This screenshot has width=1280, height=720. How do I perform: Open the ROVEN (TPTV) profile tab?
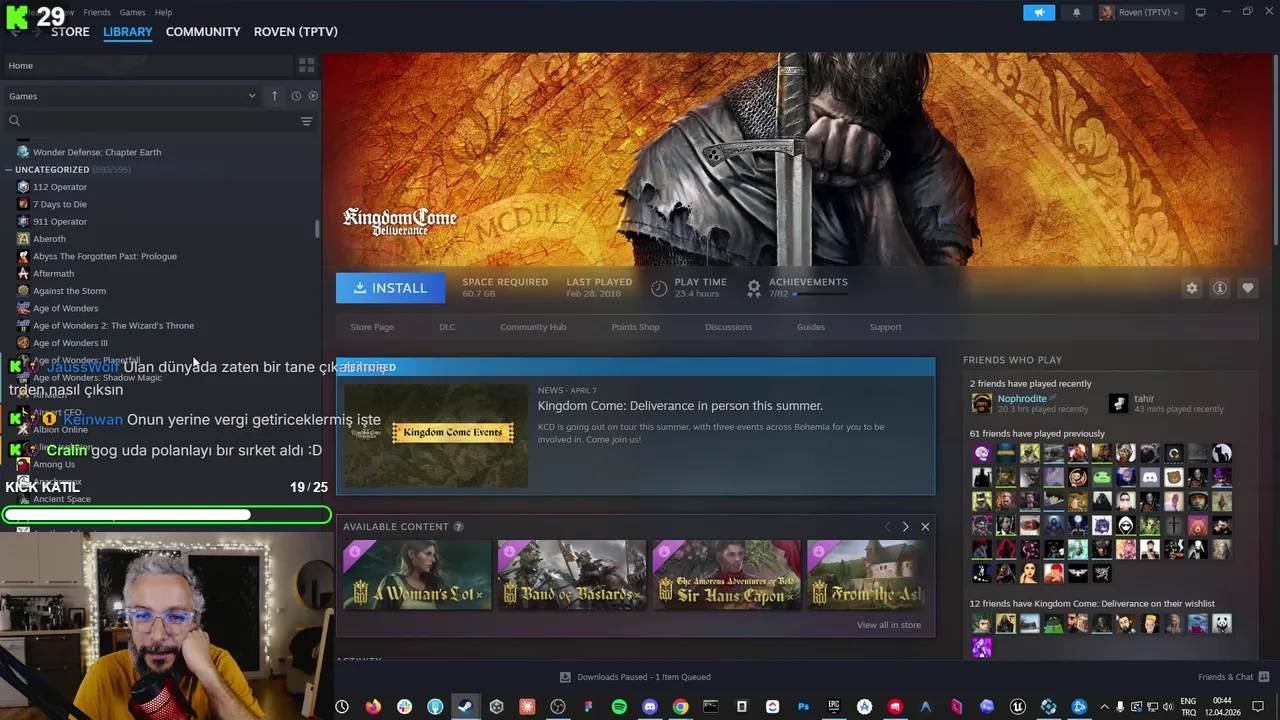pyautogui.click(x=296, y=32)
